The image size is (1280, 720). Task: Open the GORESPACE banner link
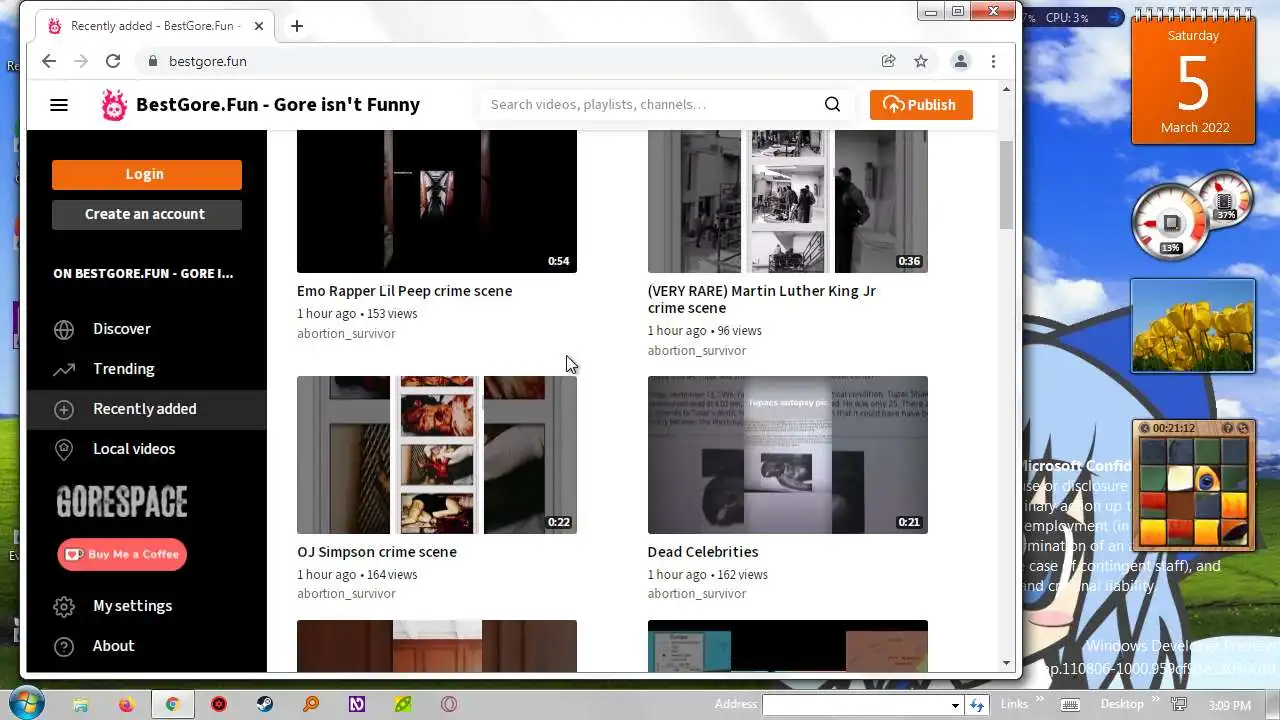122,502
